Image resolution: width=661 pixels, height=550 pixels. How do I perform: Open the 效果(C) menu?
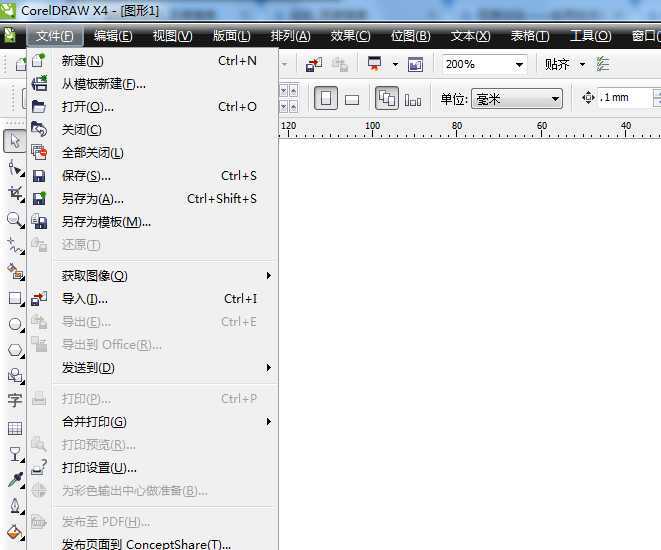click(x=350, y=36)
